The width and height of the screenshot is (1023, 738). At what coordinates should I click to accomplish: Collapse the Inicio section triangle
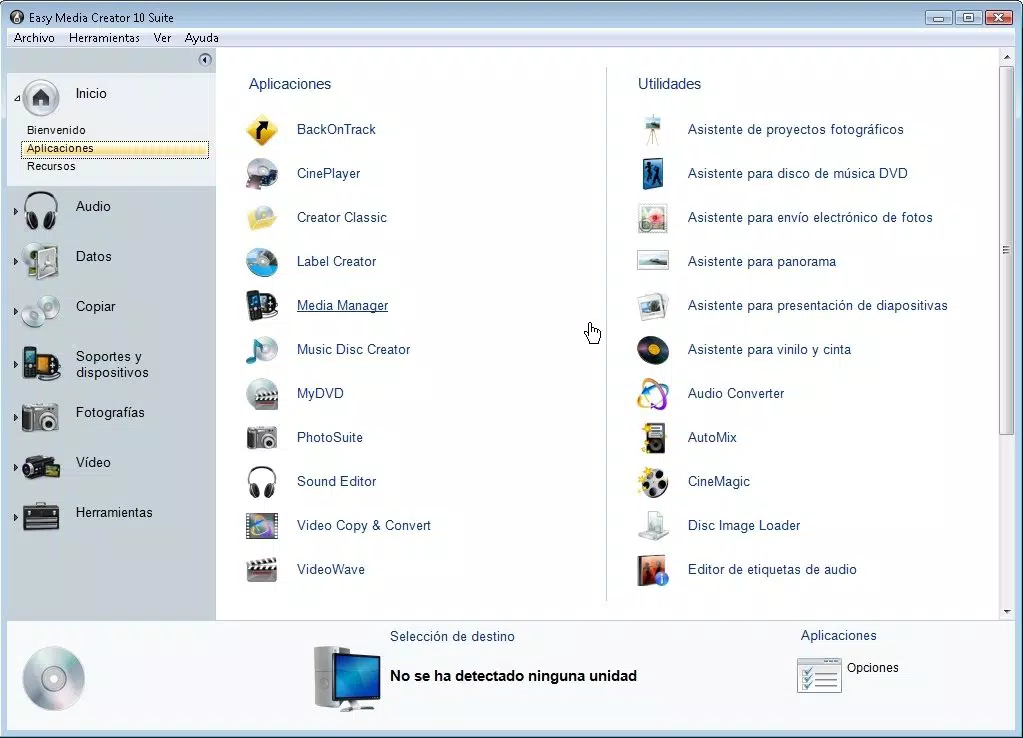point(17,99)
